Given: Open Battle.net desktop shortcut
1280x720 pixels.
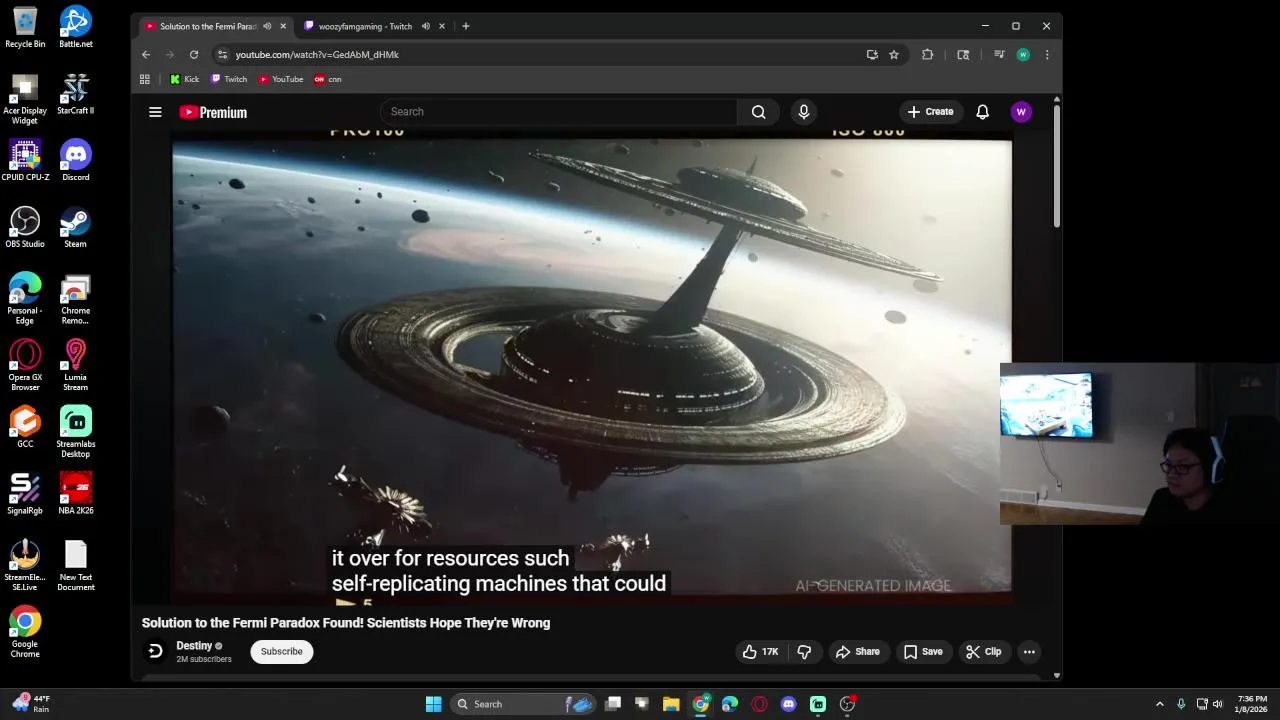Looking at the screenshot, I should coord(75,27).
